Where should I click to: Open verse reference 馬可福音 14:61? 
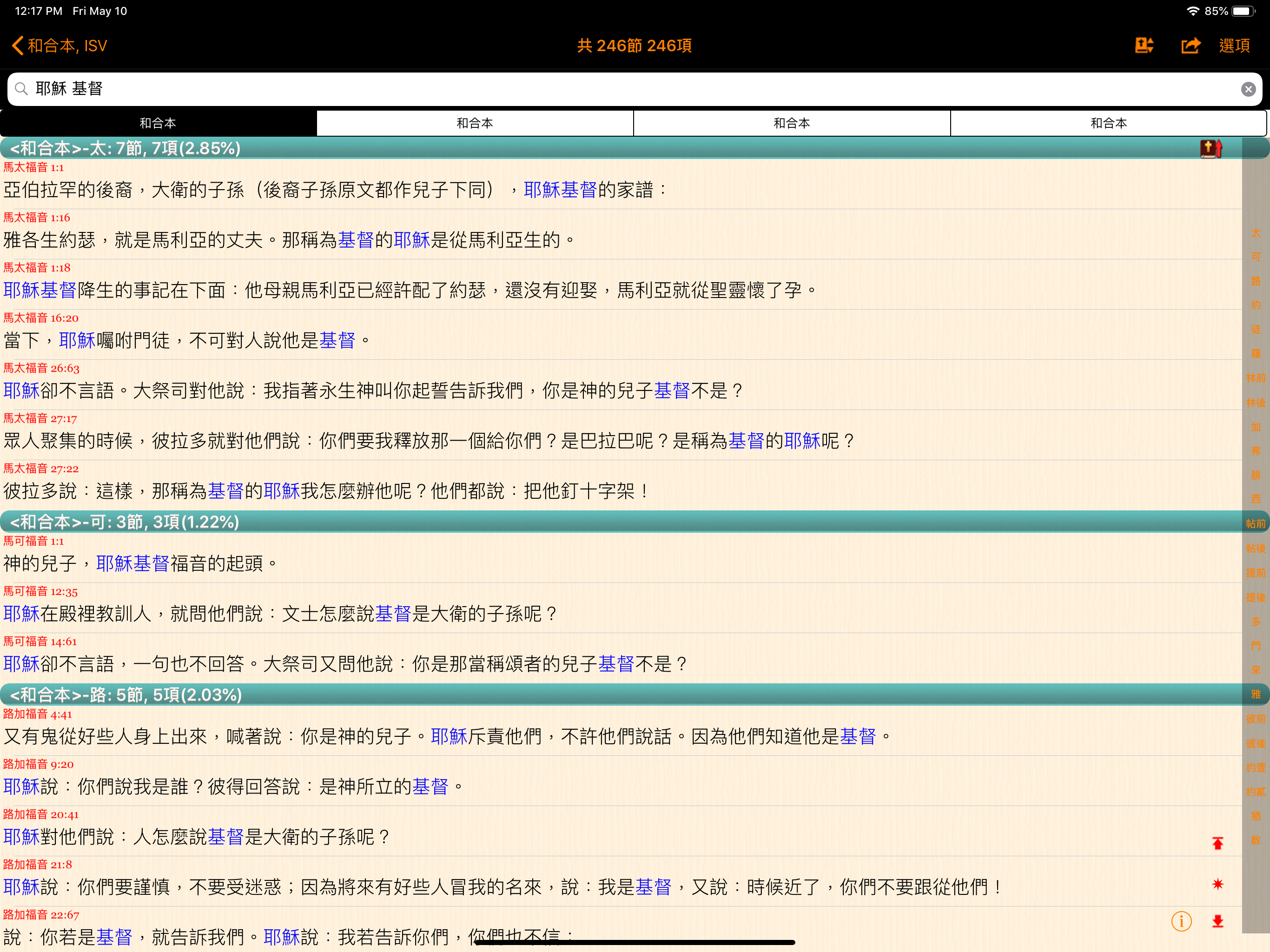[40, 641]
